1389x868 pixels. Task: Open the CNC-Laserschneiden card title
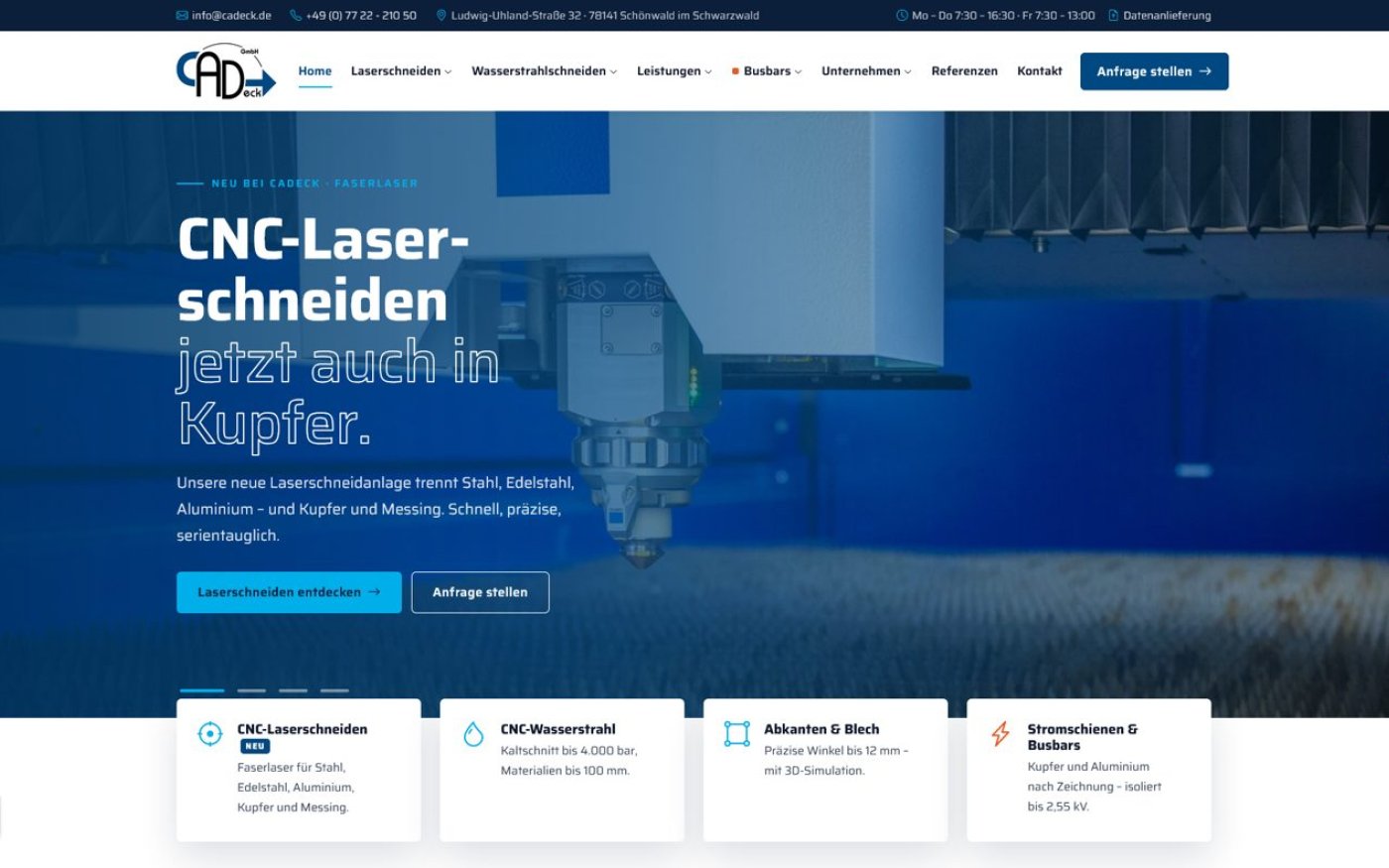(302, 729)
